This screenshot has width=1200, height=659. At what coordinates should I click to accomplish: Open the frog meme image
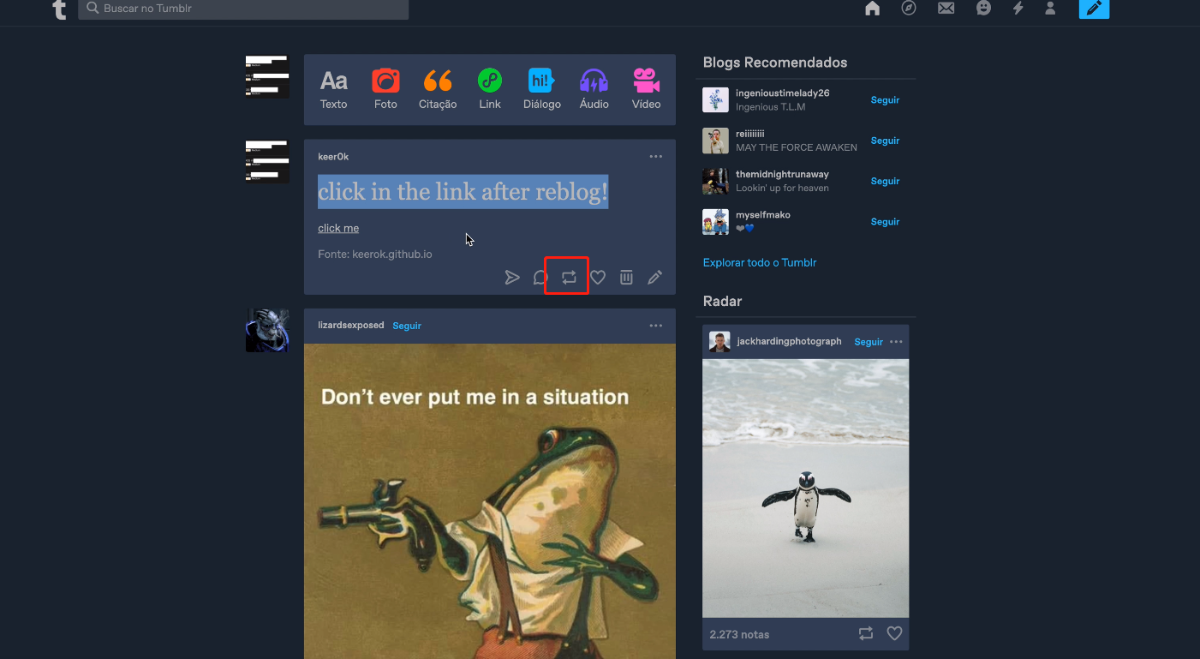(490, 501)
